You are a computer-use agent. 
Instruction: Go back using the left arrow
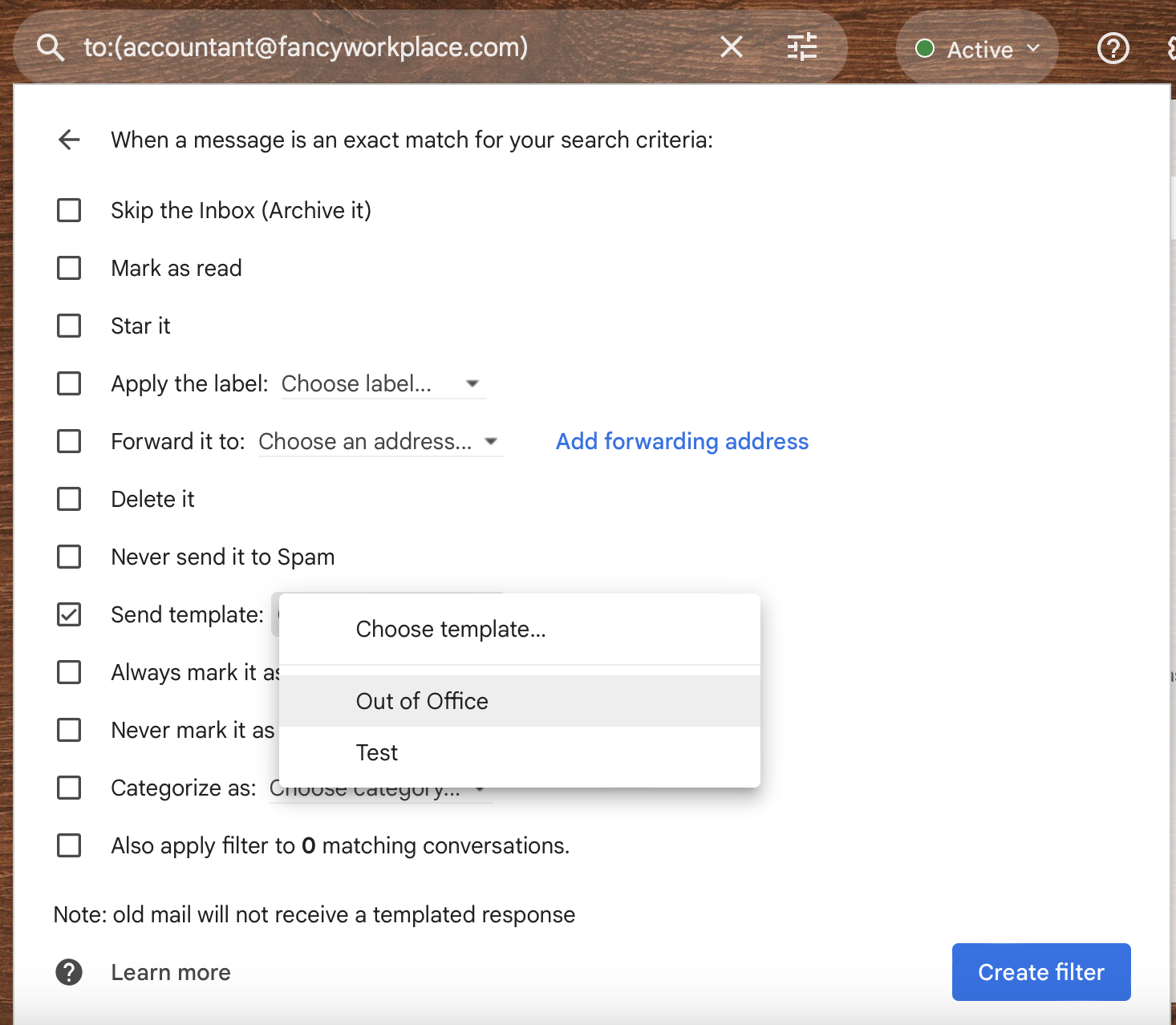tap(70, 140)
